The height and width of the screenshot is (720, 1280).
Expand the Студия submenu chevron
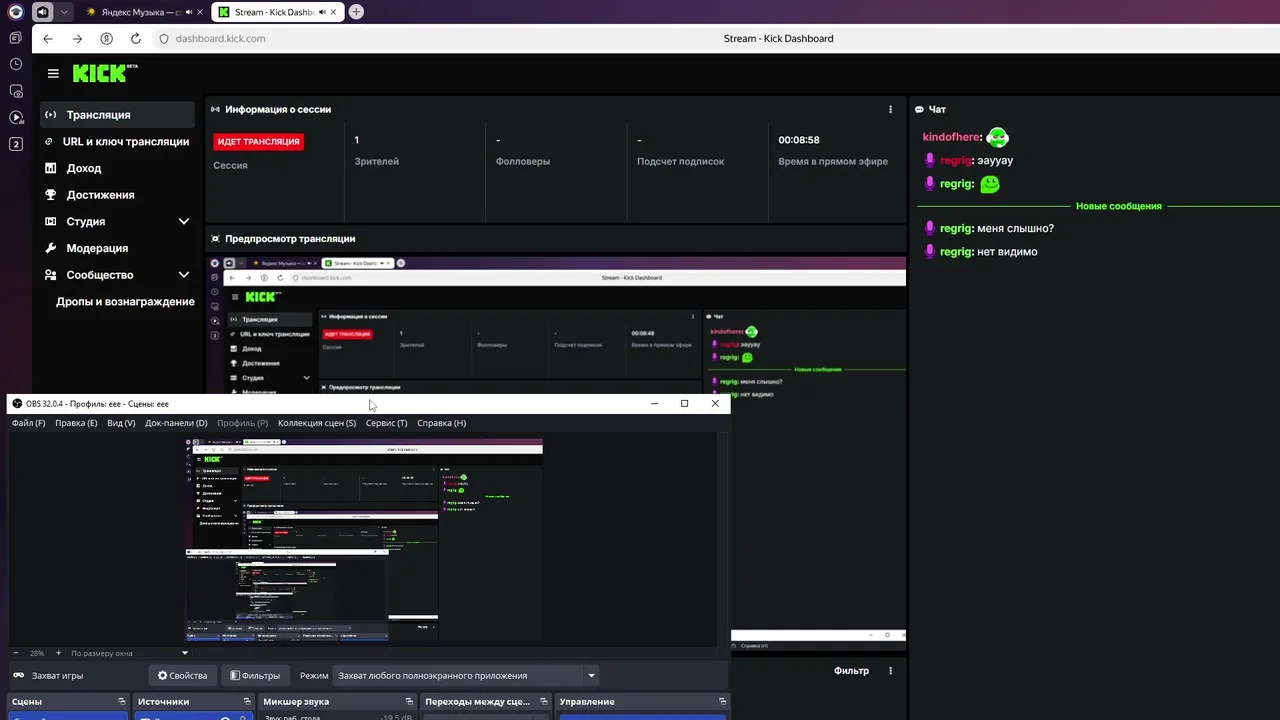coord(184,222)
